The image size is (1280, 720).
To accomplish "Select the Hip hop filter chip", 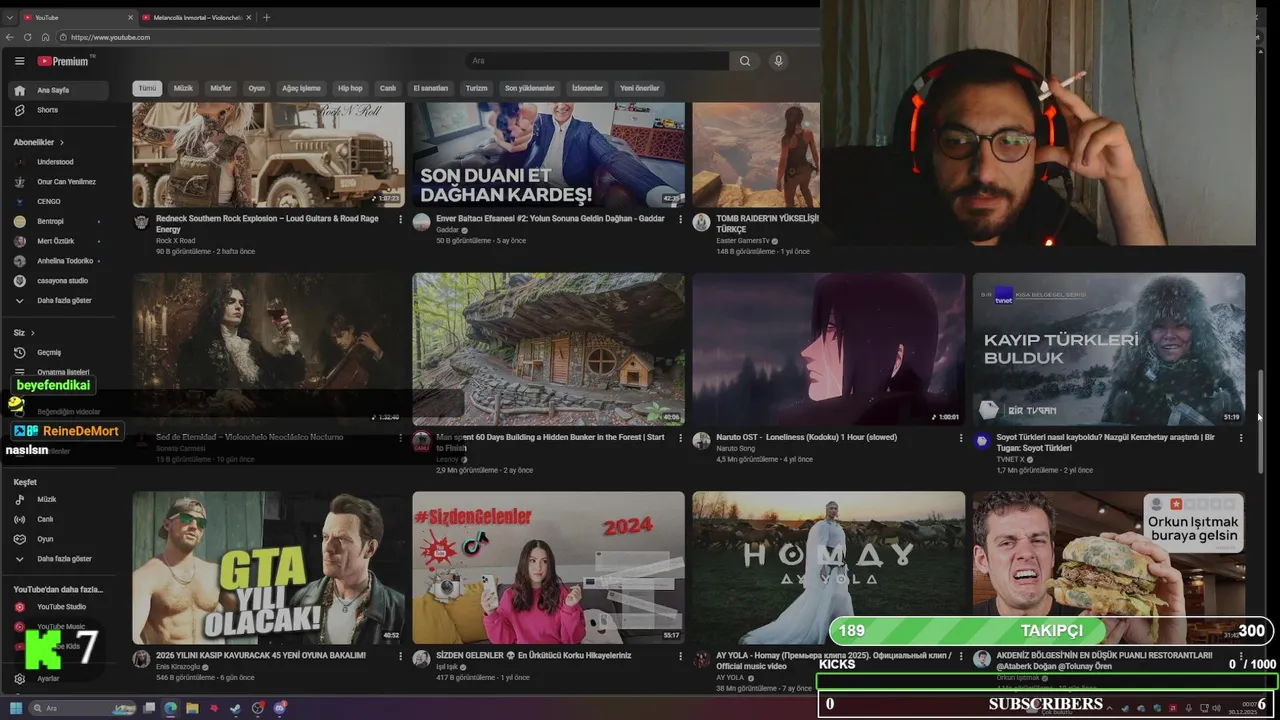I will (350, 88).
